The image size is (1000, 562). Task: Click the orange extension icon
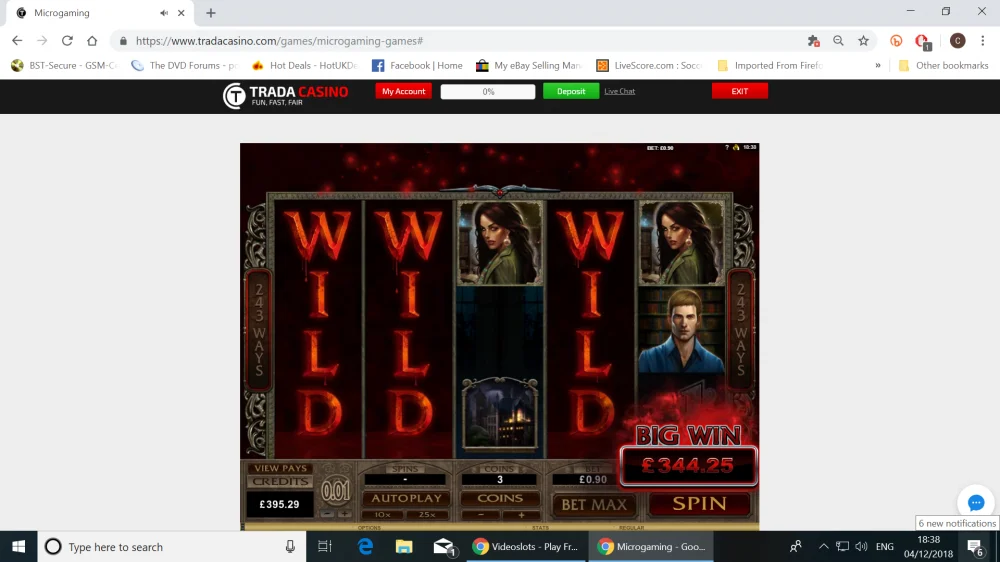(x=896, y=41)
